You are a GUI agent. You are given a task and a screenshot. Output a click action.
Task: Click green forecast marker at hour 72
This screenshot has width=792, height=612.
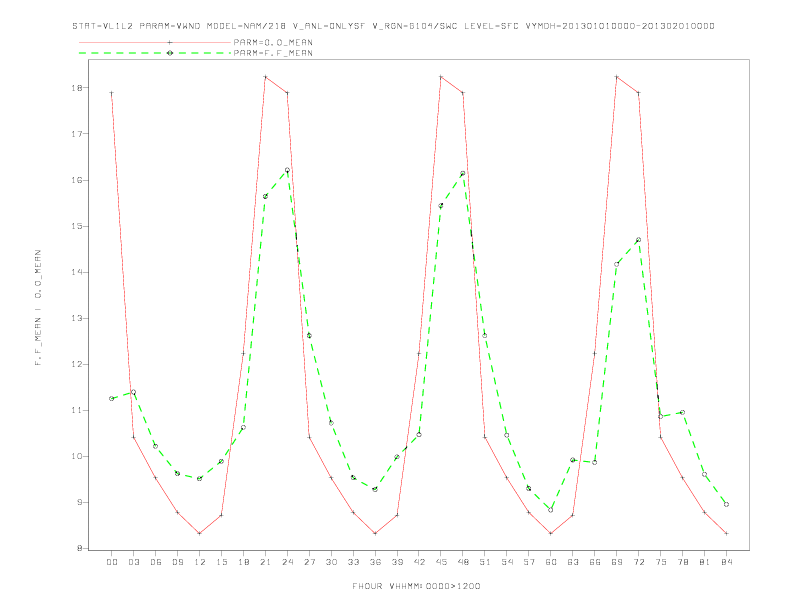pyautogui.click(x=638, y=240)
